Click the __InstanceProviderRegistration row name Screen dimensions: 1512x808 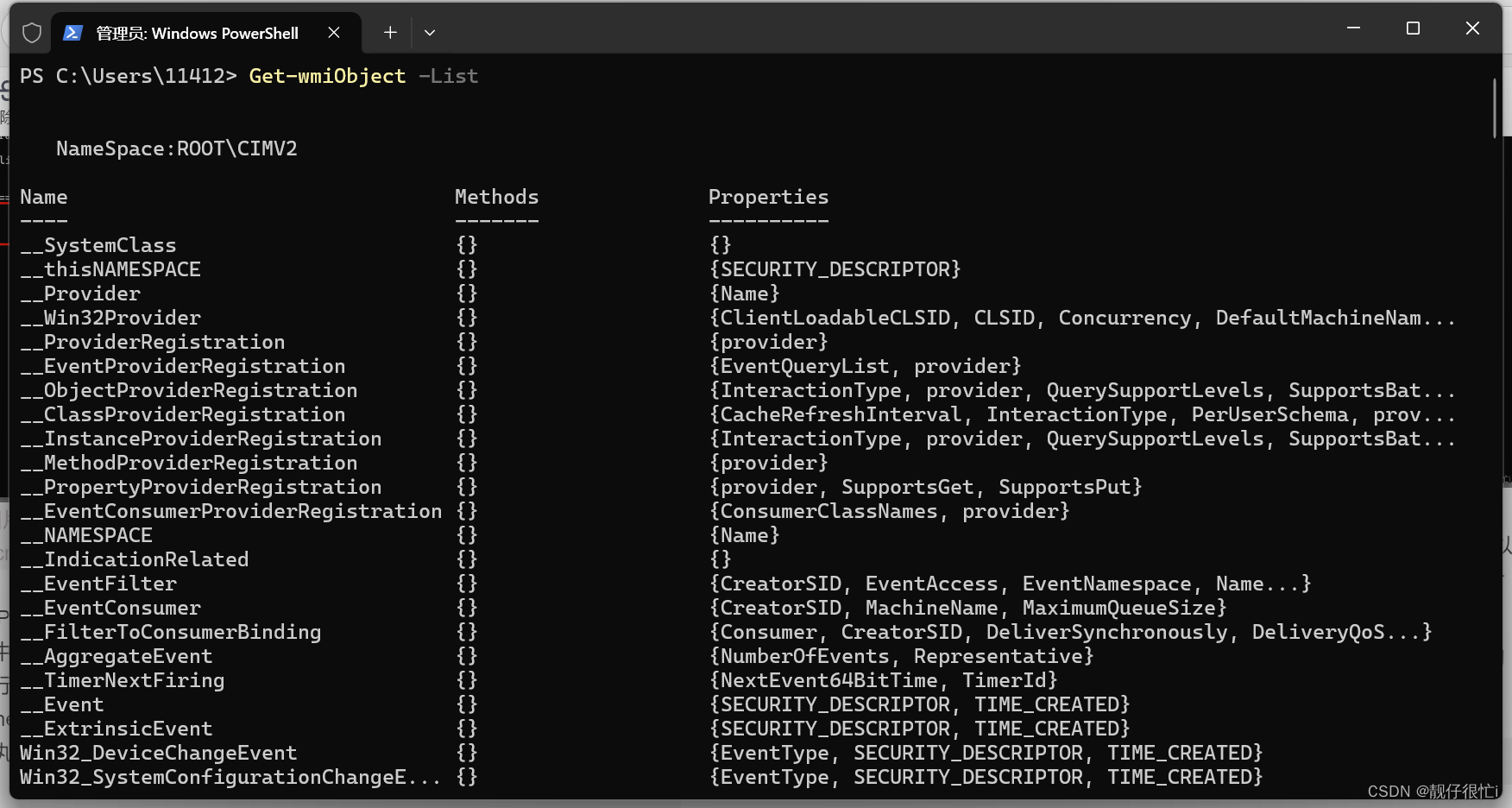tap(201, 439)
